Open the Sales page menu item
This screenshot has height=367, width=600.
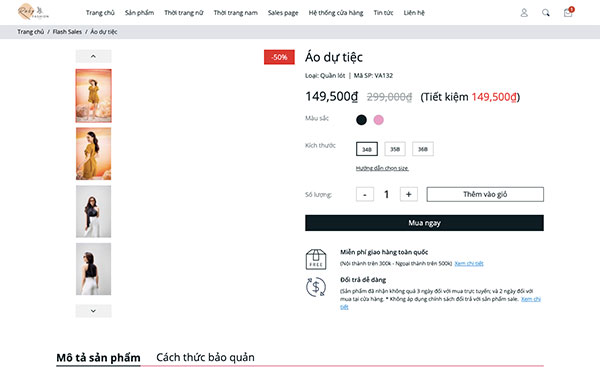[283, 13]
